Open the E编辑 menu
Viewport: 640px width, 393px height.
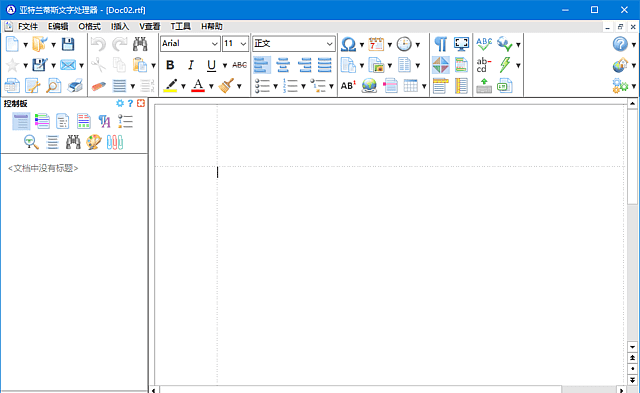pyautogui.click(x=58, y=27)
